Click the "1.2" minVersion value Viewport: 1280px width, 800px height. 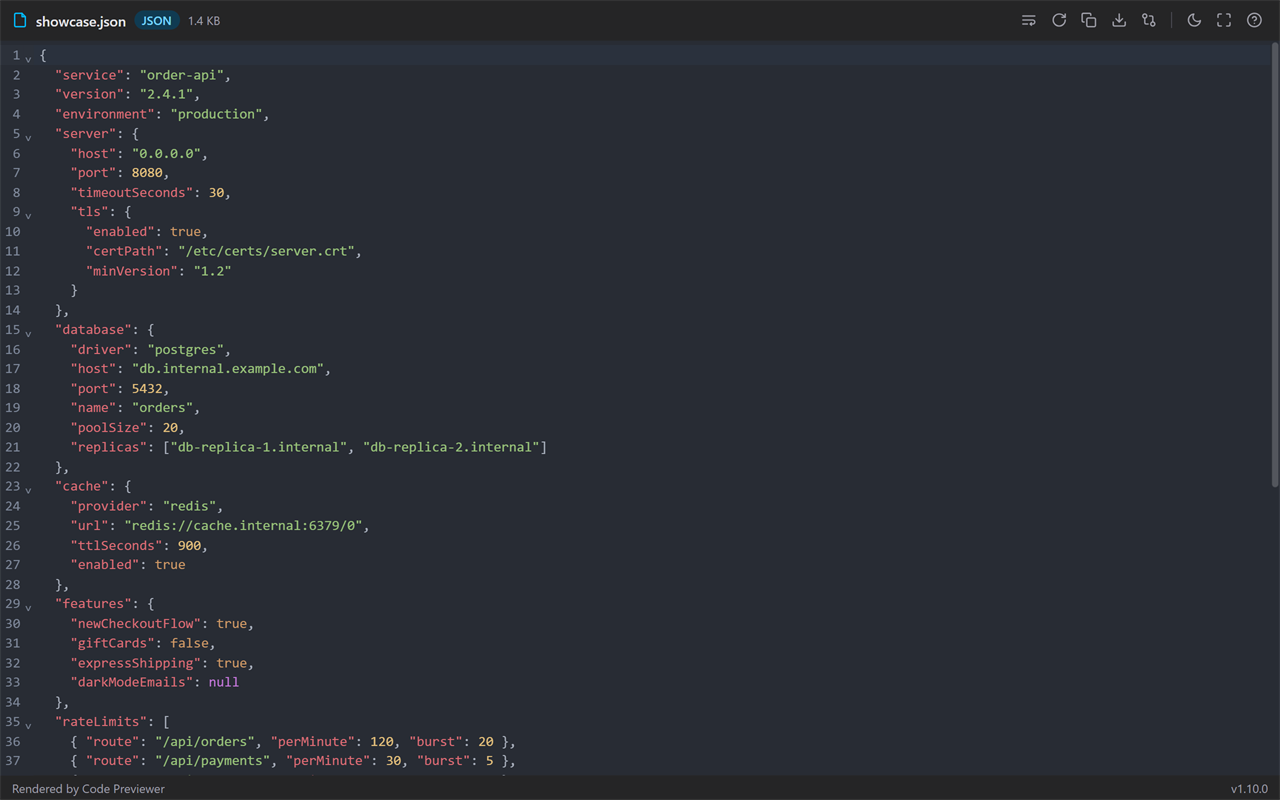tap(212, 271)
